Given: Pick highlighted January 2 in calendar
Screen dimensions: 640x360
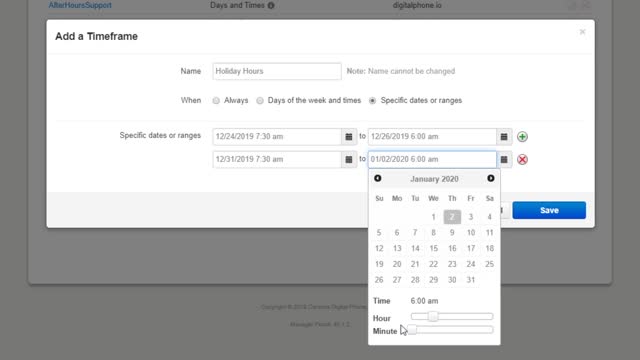Looking at the screenshot, I should [x=452, y=217].
